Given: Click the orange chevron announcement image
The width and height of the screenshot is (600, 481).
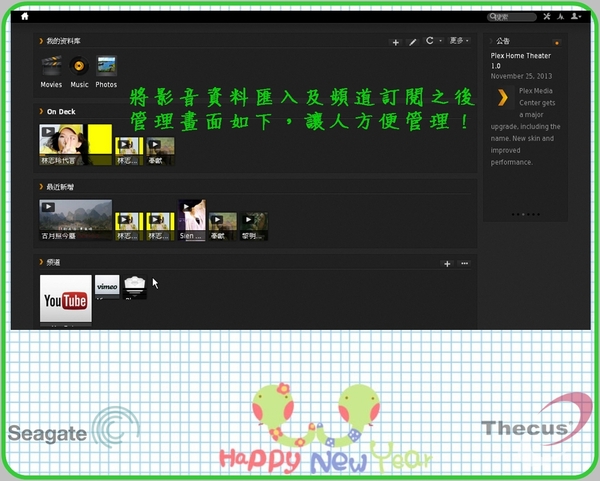Looking at the screenshot, I should coord(503,97).
